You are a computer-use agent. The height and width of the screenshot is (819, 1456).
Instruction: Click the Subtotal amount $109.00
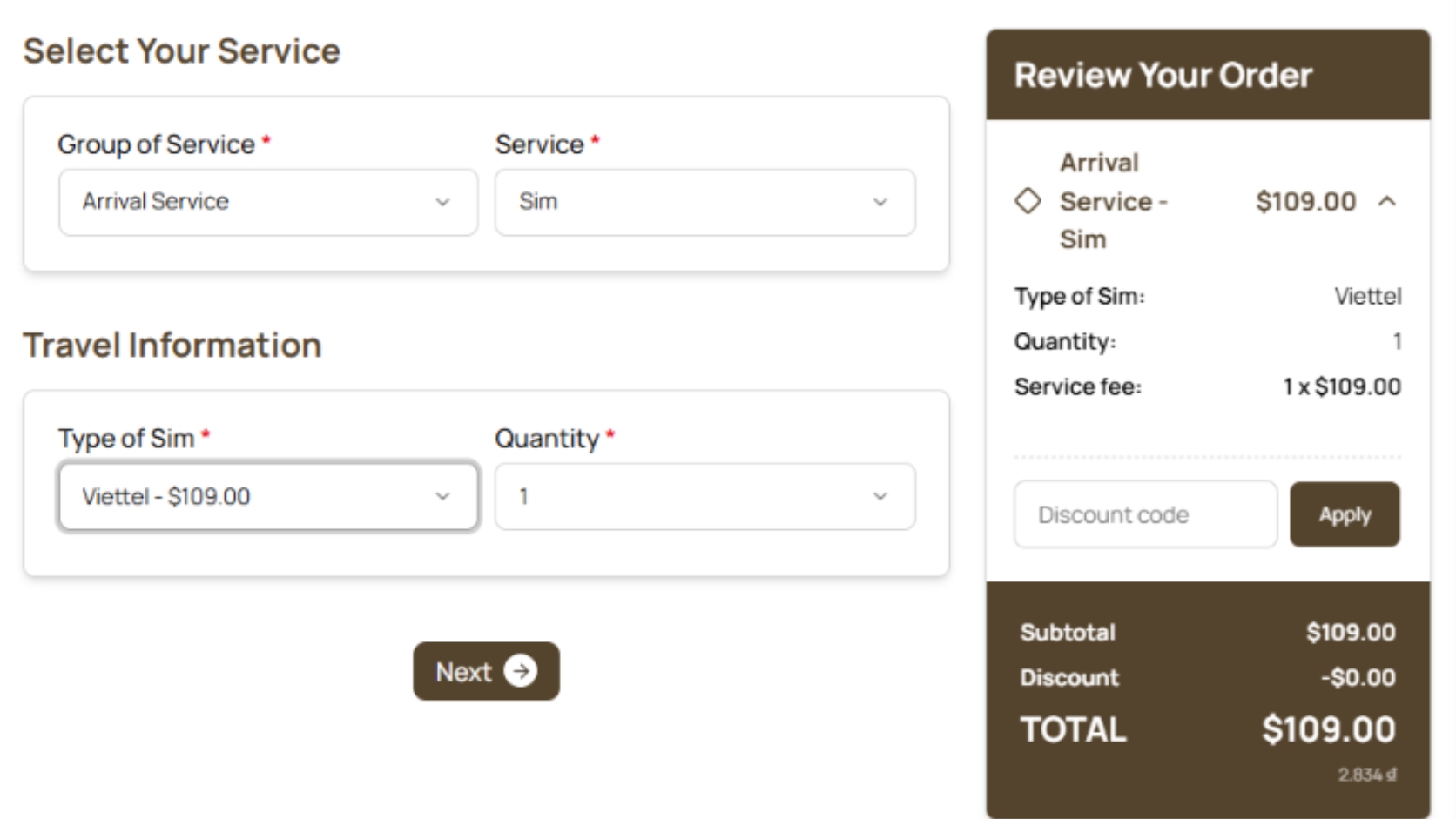coord(1351,633)
